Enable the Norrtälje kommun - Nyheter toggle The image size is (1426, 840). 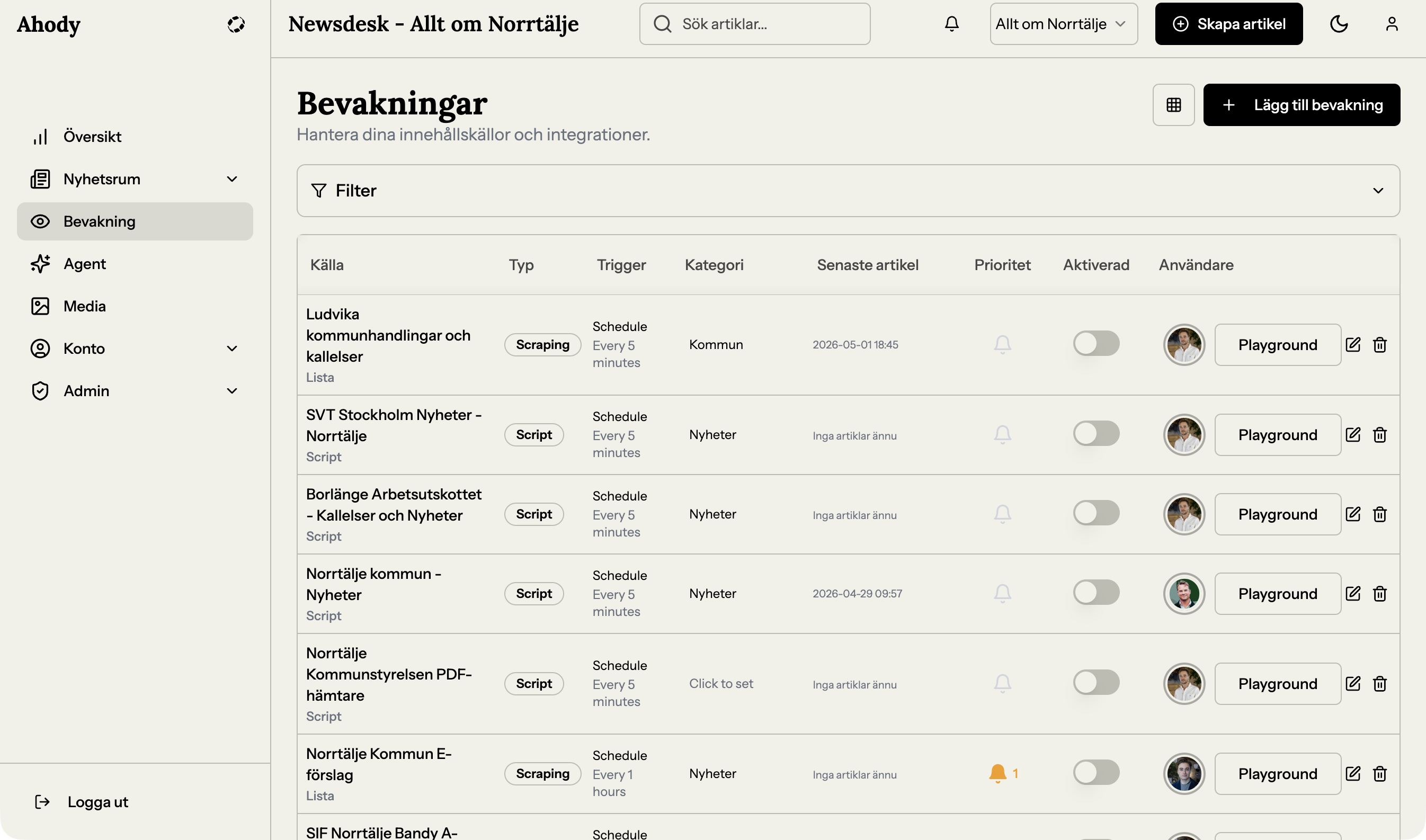(1096, 592)
